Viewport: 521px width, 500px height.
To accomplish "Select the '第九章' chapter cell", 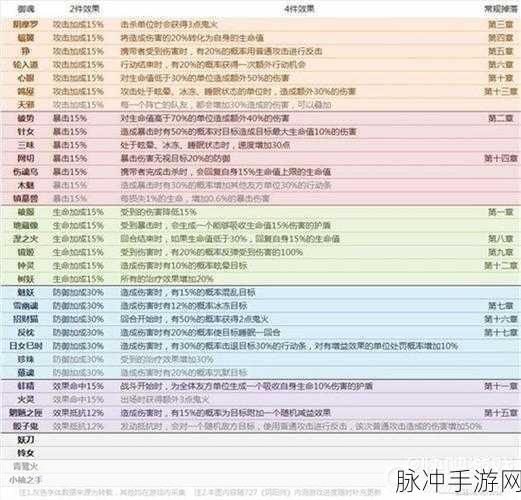I will 501,252.
